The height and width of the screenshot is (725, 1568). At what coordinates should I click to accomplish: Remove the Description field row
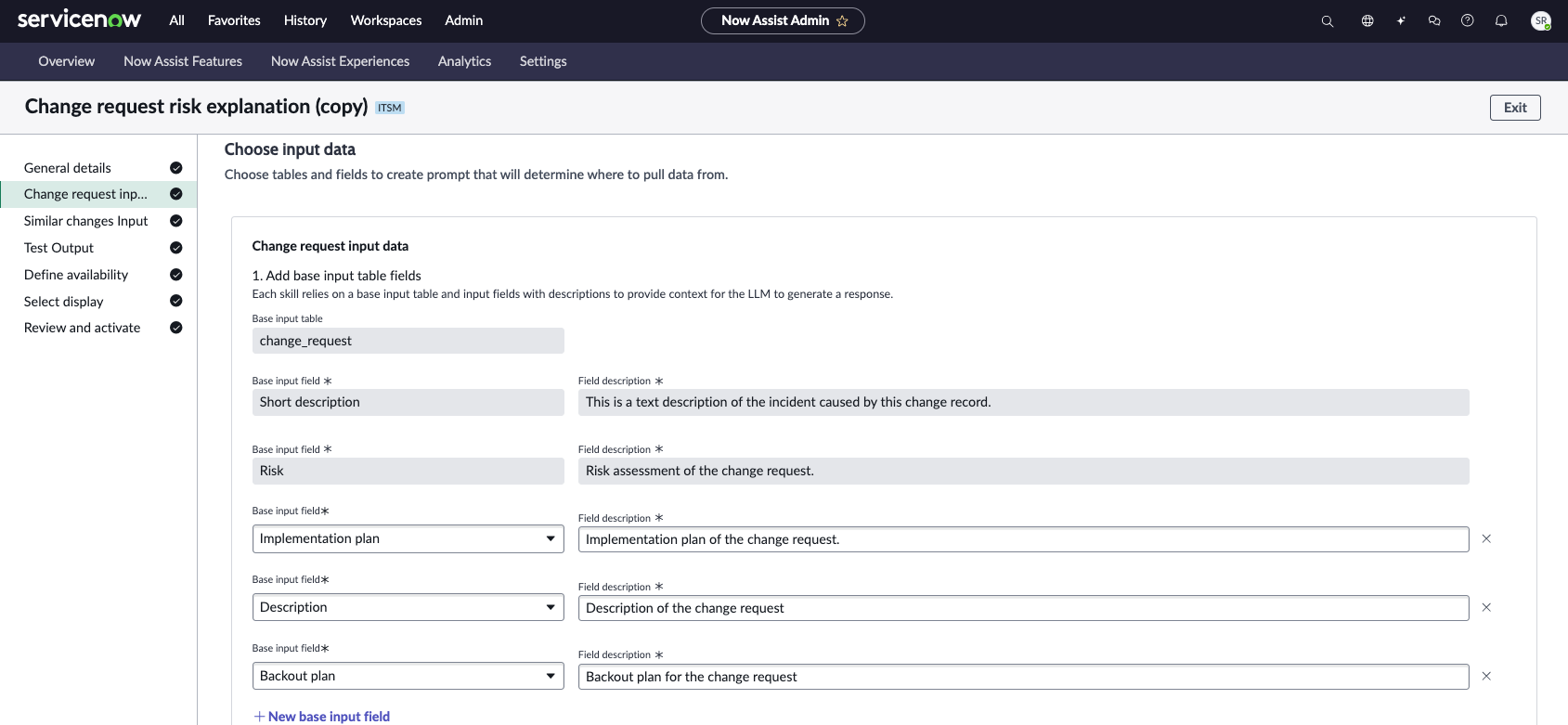1486,607
